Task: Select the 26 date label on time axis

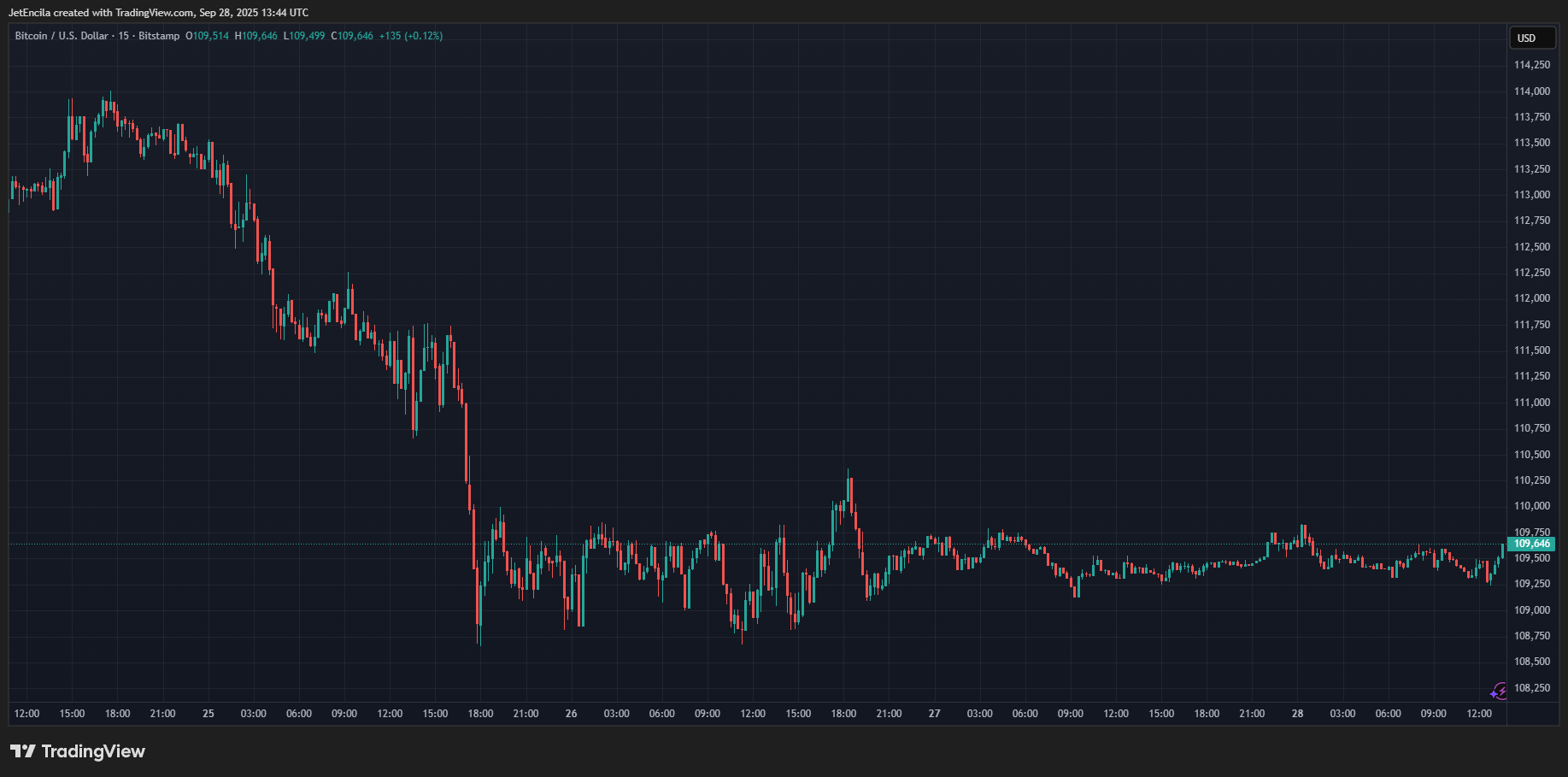Action: click(571, 714)
